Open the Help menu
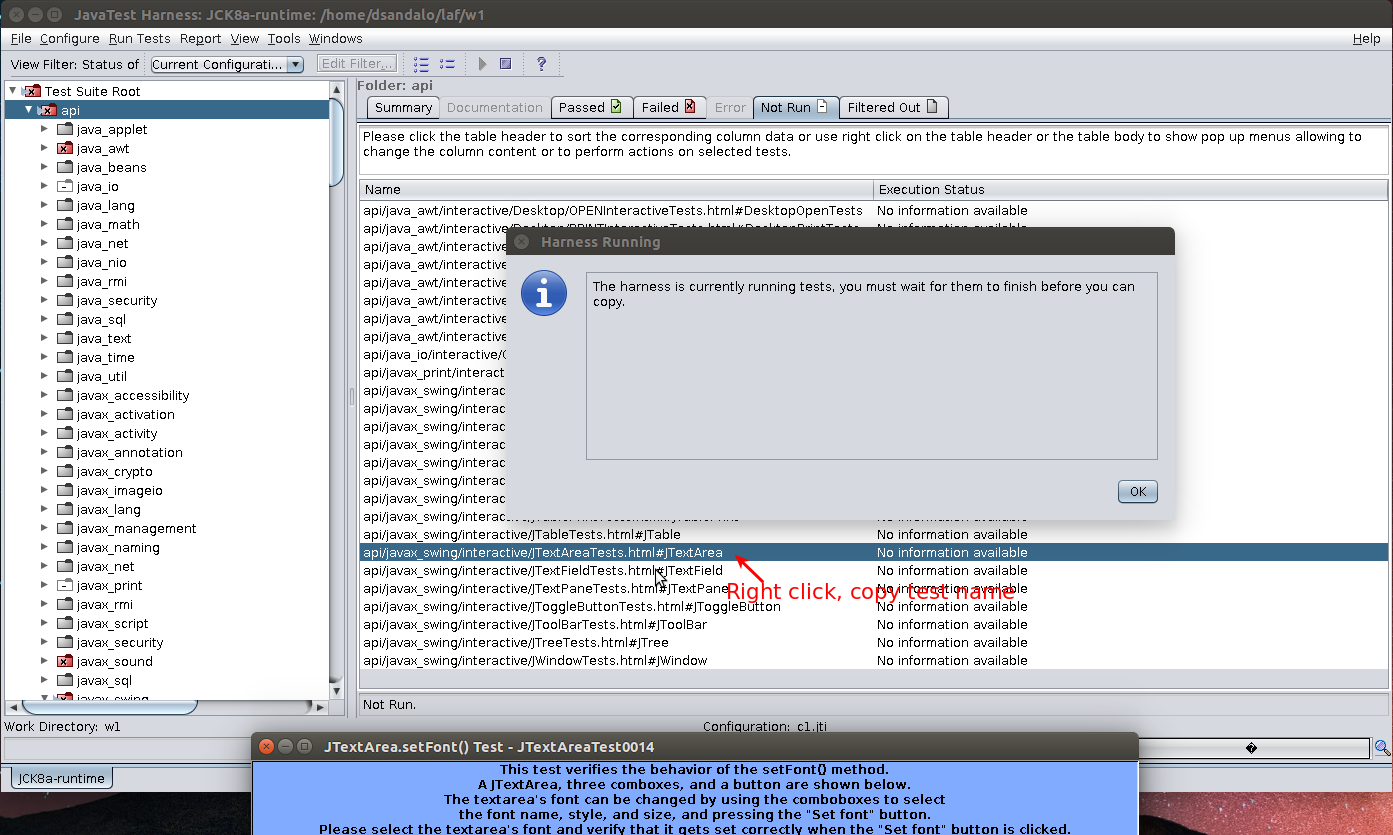This screenshot has height=835, width=1393. [x=1366, y=38]
